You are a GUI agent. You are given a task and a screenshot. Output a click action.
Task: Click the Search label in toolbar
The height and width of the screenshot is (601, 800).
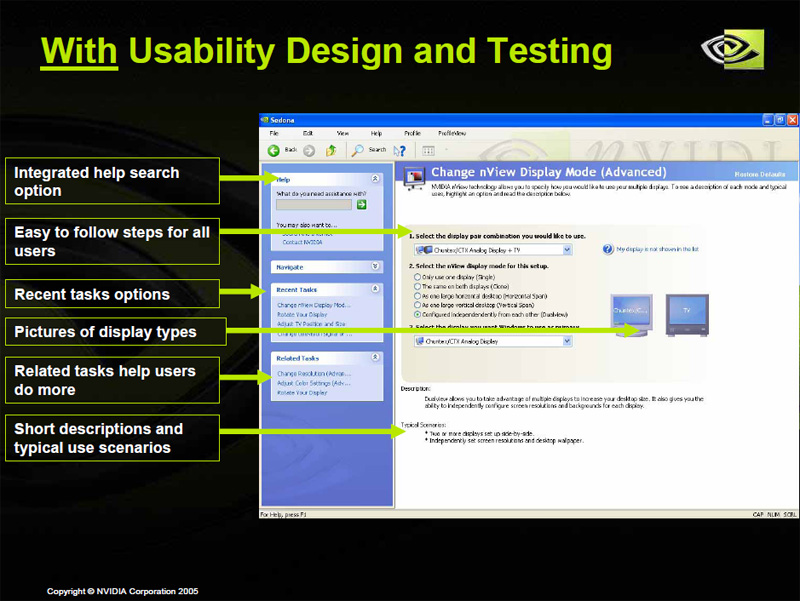(378, 149)
